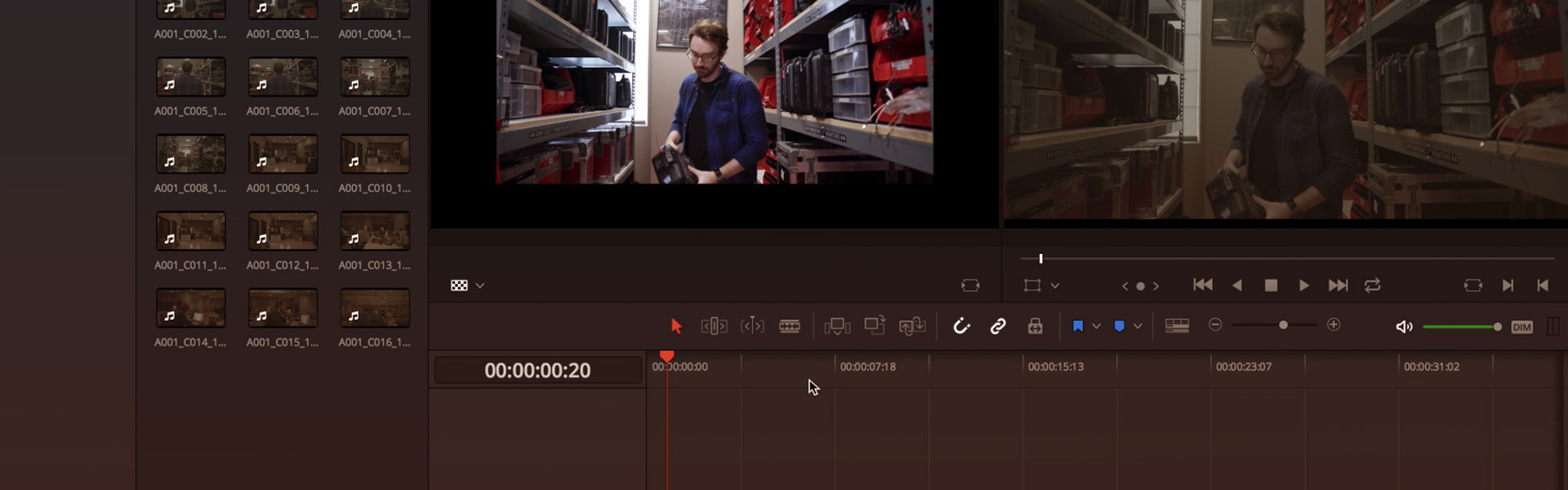1568x490 pixels.
Task: Toggle Loop playback
Action: point(1373,285)
